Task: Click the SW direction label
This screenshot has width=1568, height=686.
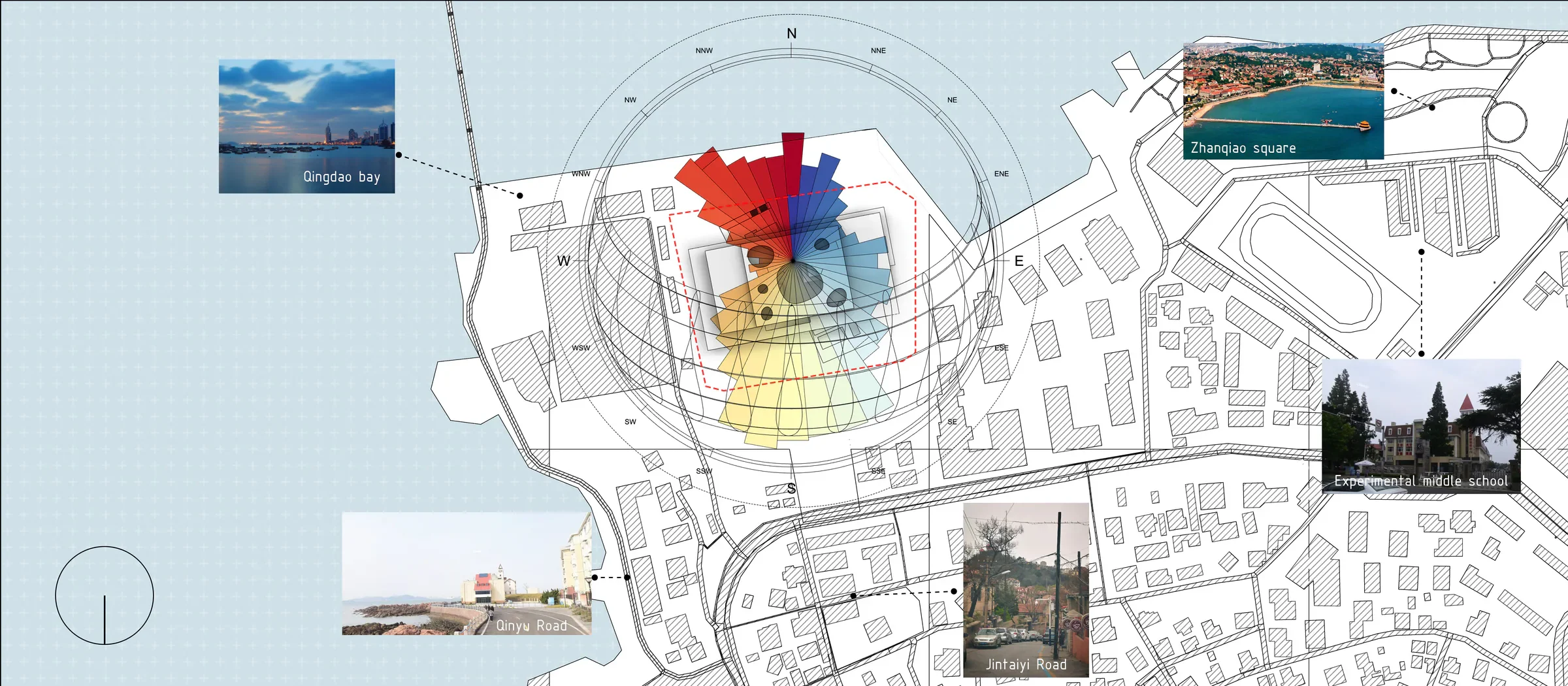Action: (x=630, y=421)
